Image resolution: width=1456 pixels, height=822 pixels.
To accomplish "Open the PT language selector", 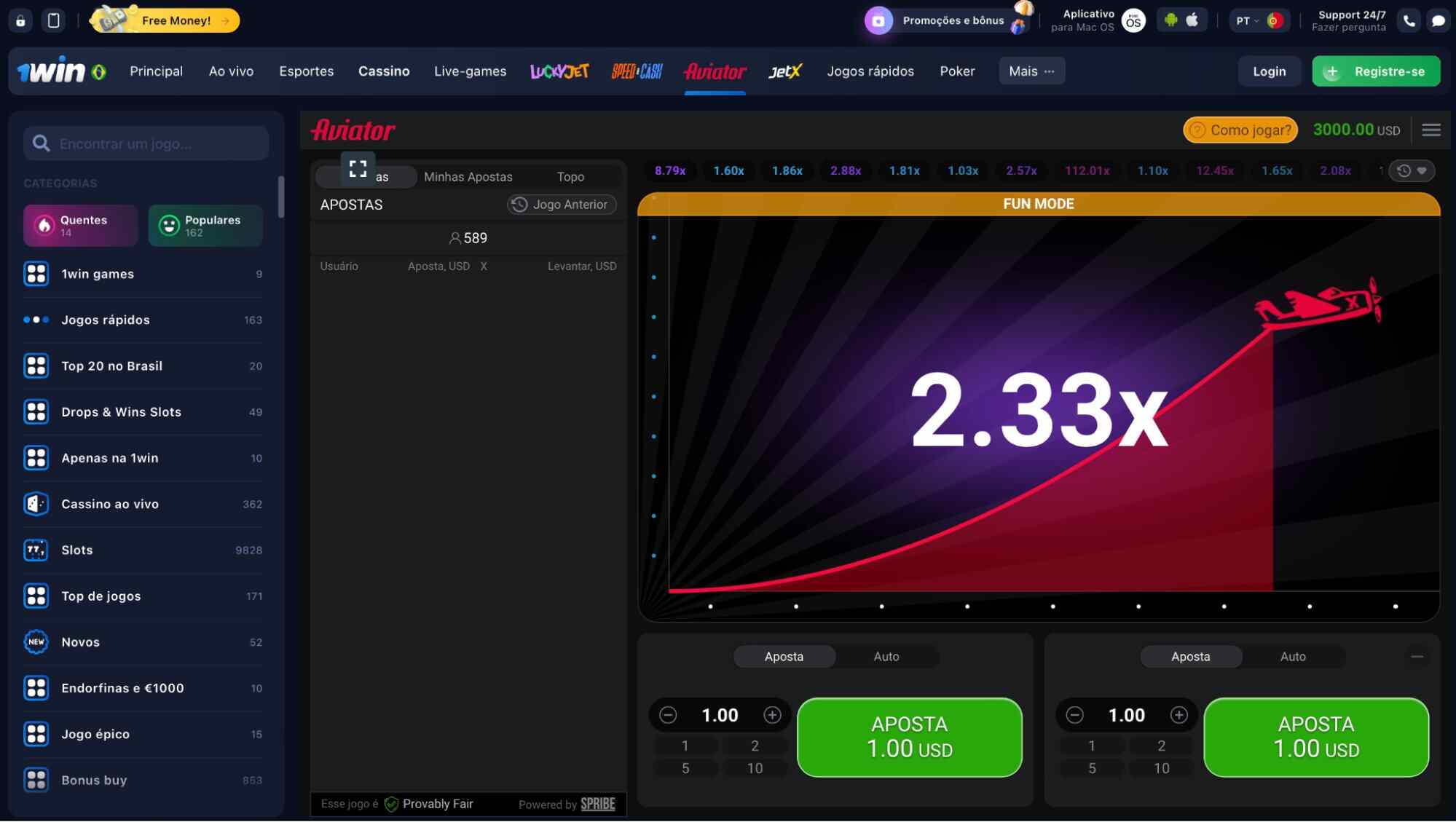I will pos(1247,21).
